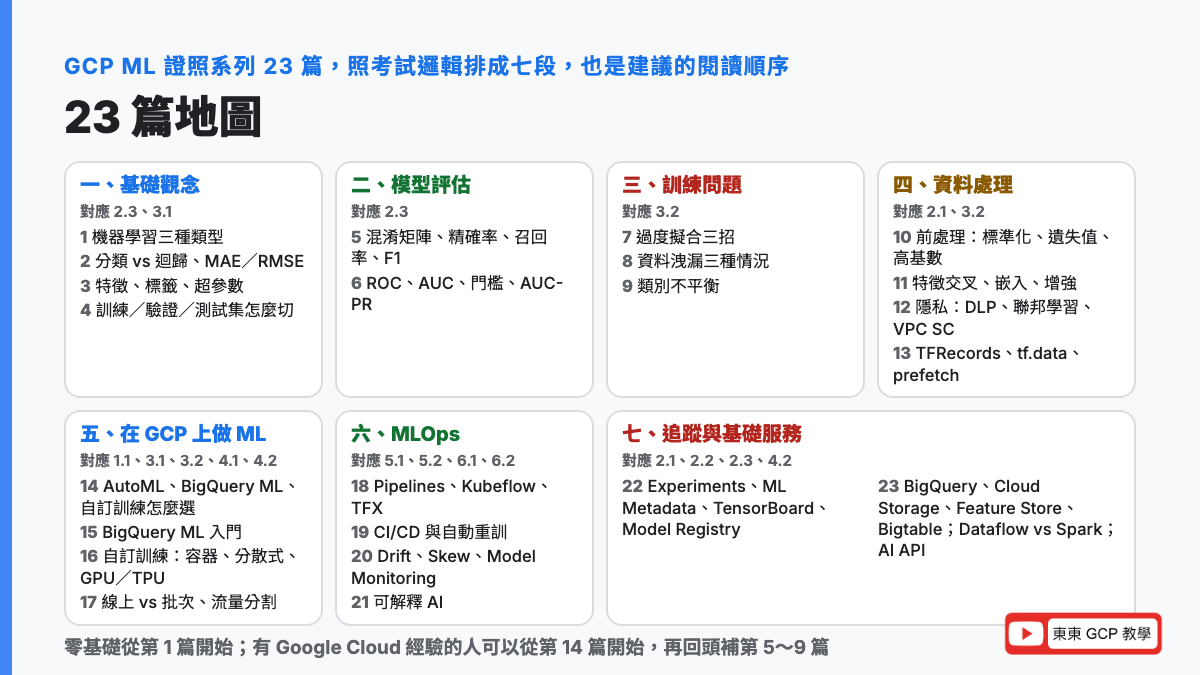Click item 21 可解釋 AI
Viewport: 1200px width, 675px height.
tap(397, 602)
